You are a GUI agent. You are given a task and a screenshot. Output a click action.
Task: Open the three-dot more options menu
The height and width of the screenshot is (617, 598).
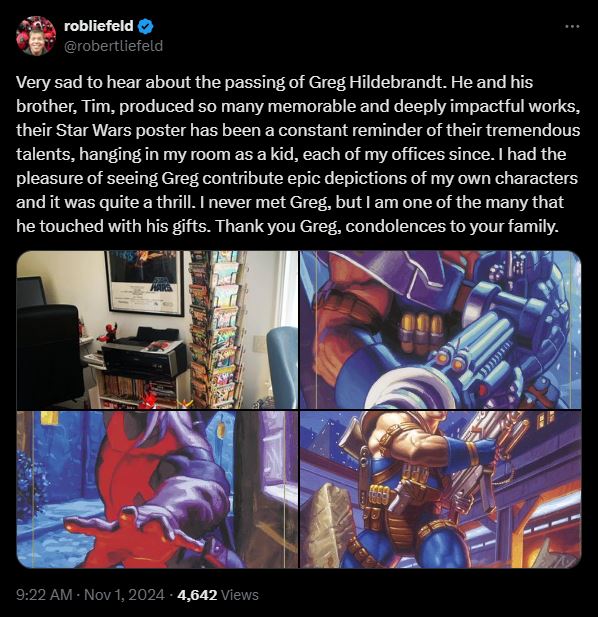pyautogui.click(x=572, y=26)
